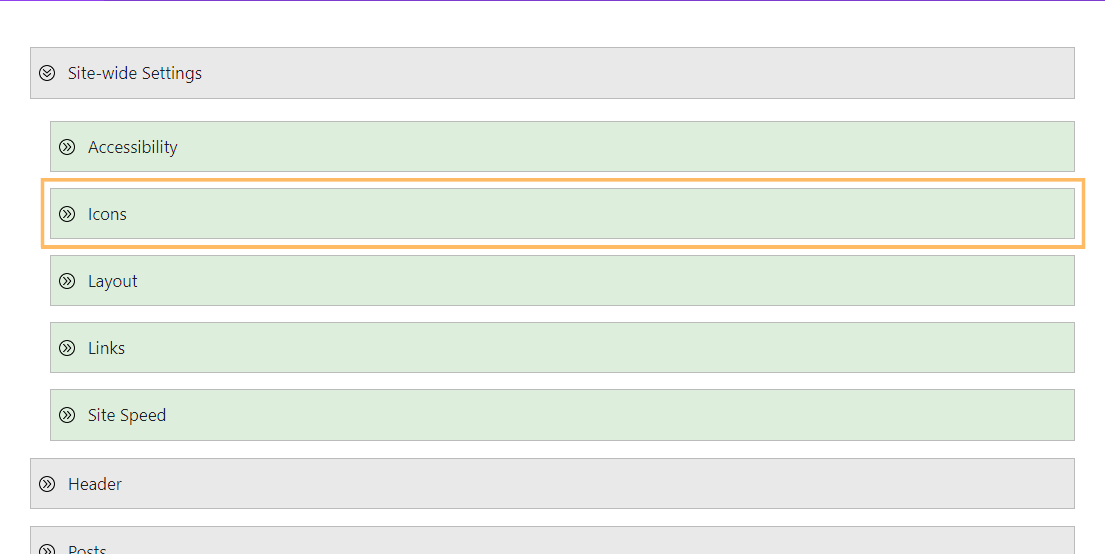The height and width of the screenshot is (554, 1105).
Task: Expand the Accessibility settings label
Action: click(132, 147)
